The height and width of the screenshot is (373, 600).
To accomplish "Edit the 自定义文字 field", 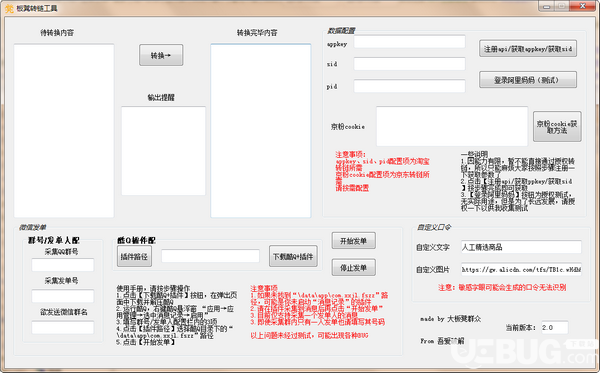I will coord(521,247).
